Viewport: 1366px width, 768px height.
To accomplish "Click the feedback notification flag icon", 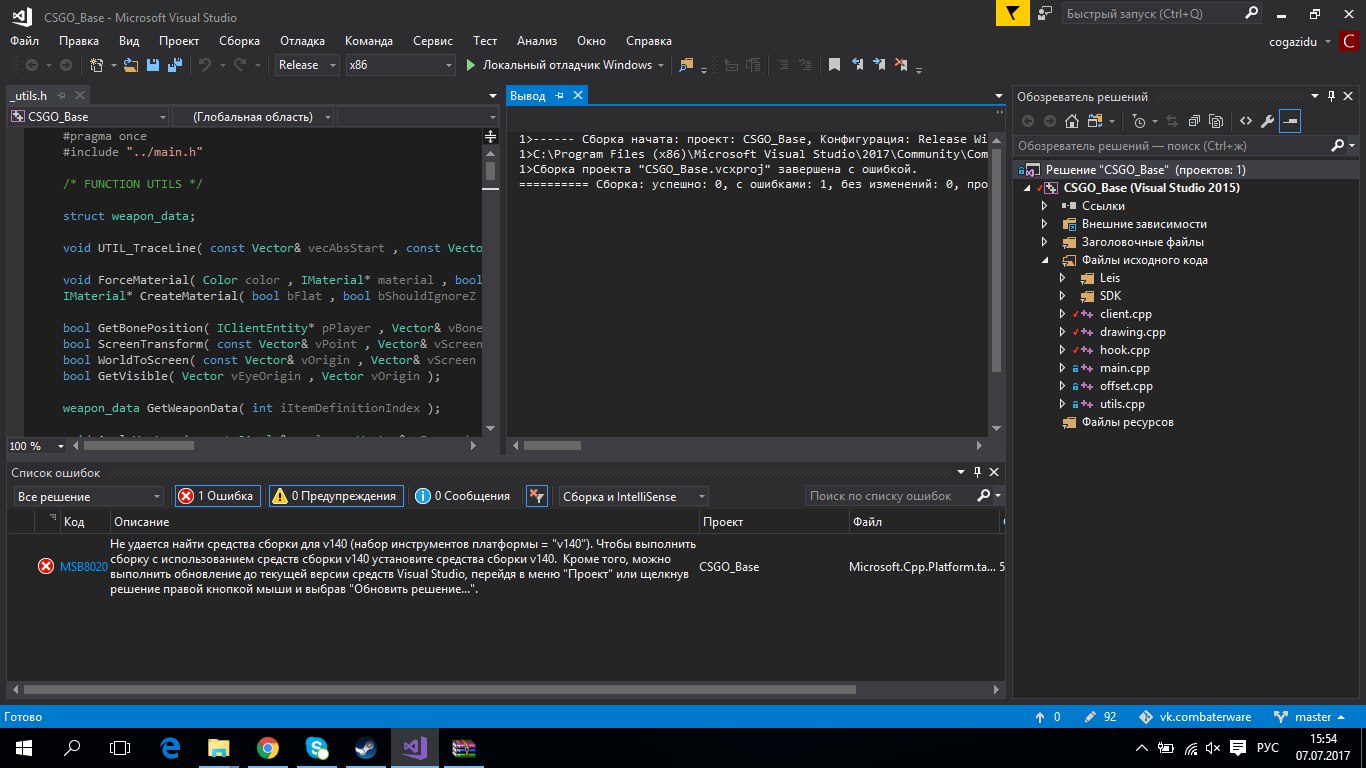I will coord(1012,14).
